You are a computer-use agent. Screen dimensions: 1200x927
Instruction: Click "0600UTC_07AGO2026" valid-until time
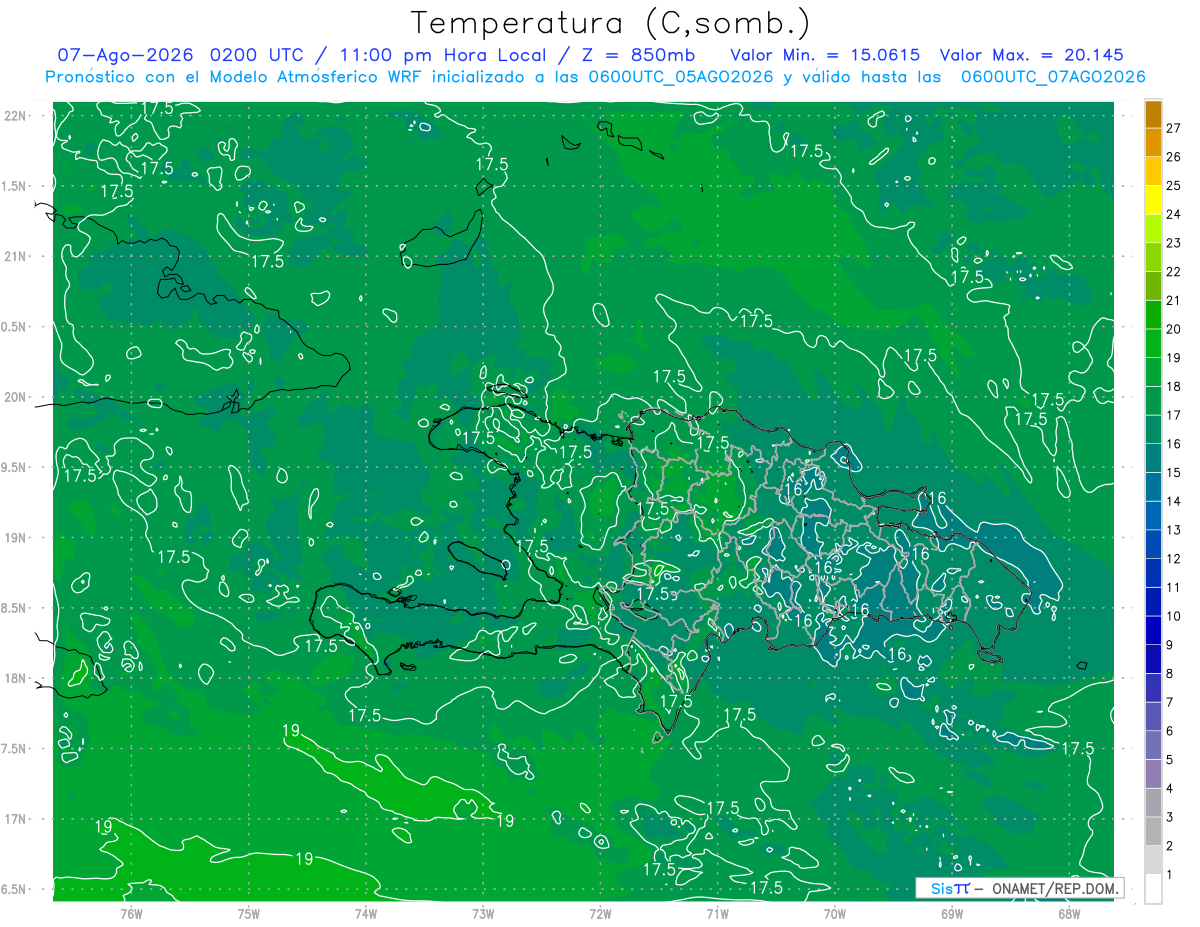pos(1053,77)
